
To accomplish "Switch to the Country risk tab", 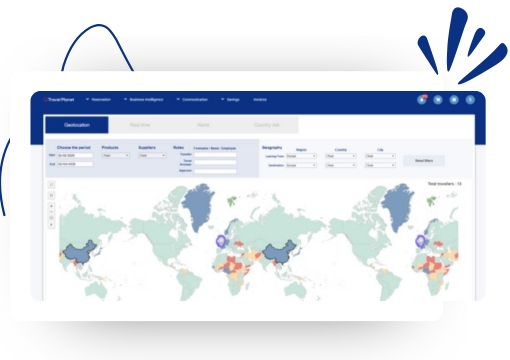I will coord(267,125).
